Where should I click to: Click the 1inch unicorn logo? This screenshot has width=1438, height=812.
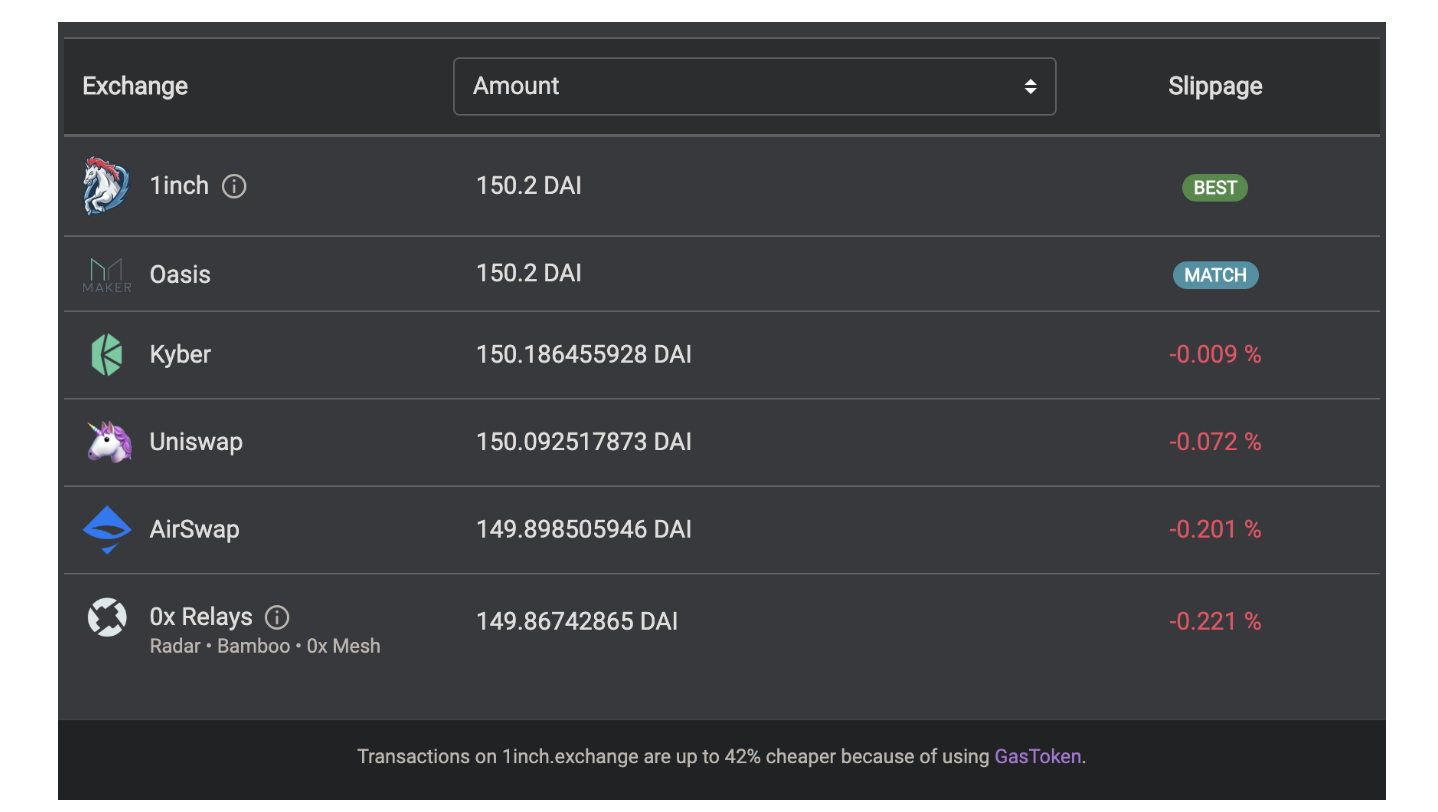click(106, 186)
